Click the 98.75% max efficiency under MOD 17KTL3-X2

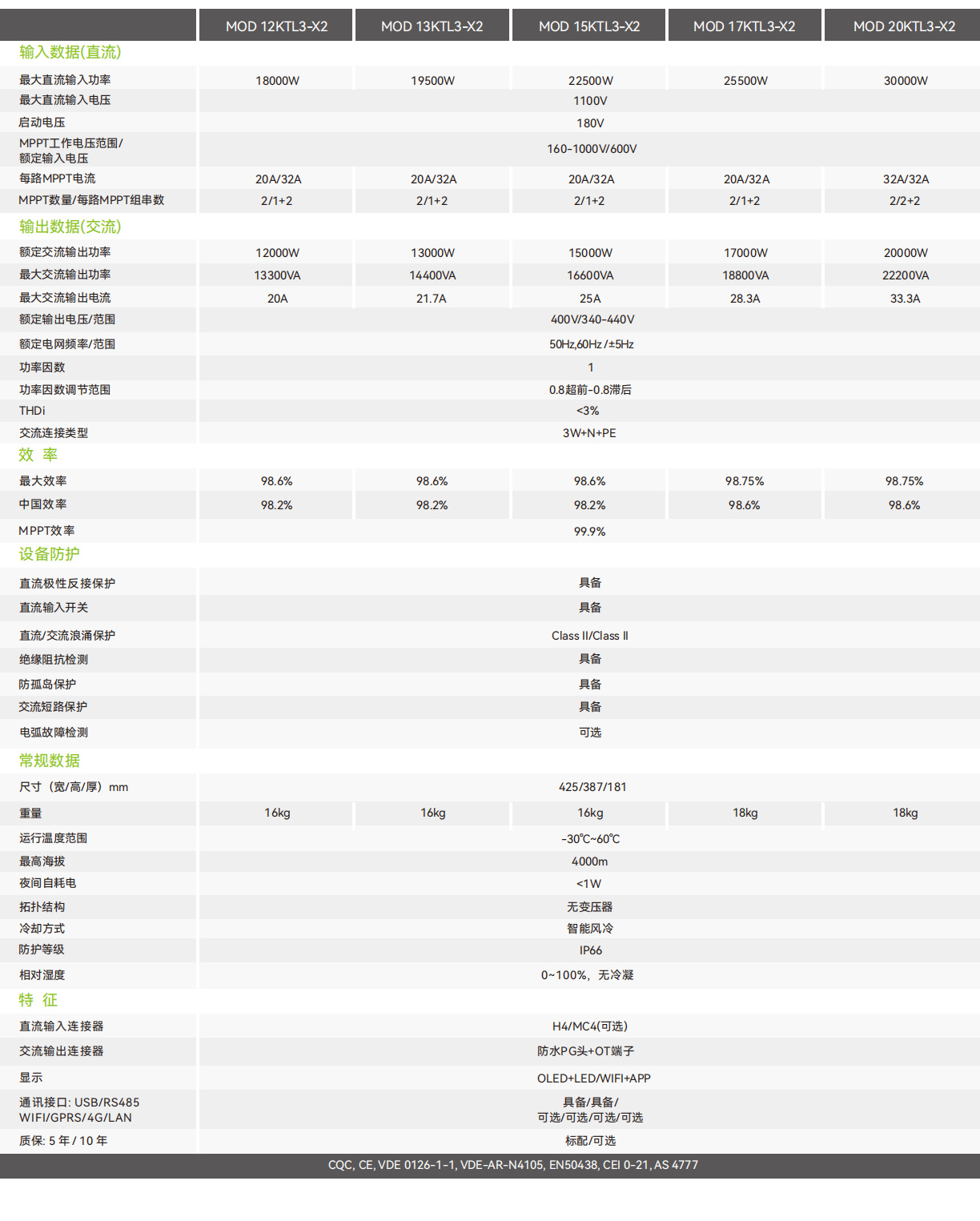coord(745,481)
